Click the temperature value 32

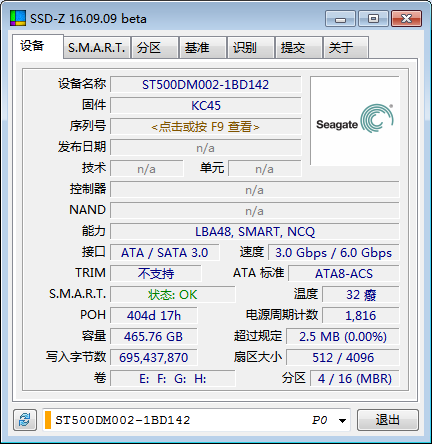pyautogui.click(x=361, y=295)
